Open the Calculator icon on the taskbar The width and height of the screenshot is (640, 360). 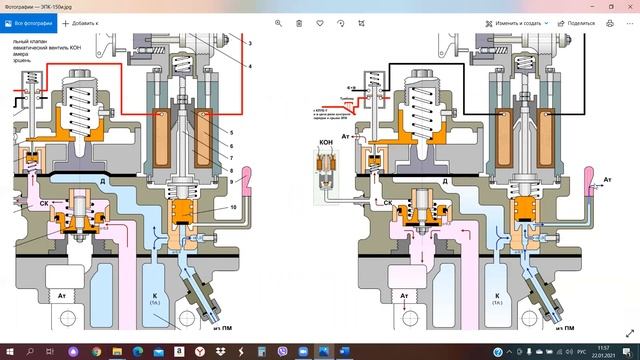262,351
